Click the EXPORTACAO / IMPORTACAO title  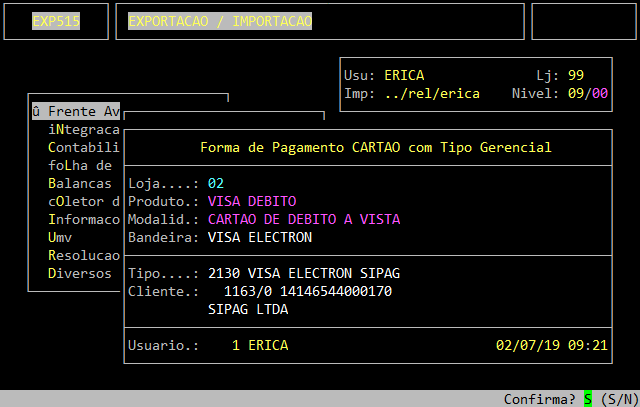pyautogui.click(x=220, y=21)
